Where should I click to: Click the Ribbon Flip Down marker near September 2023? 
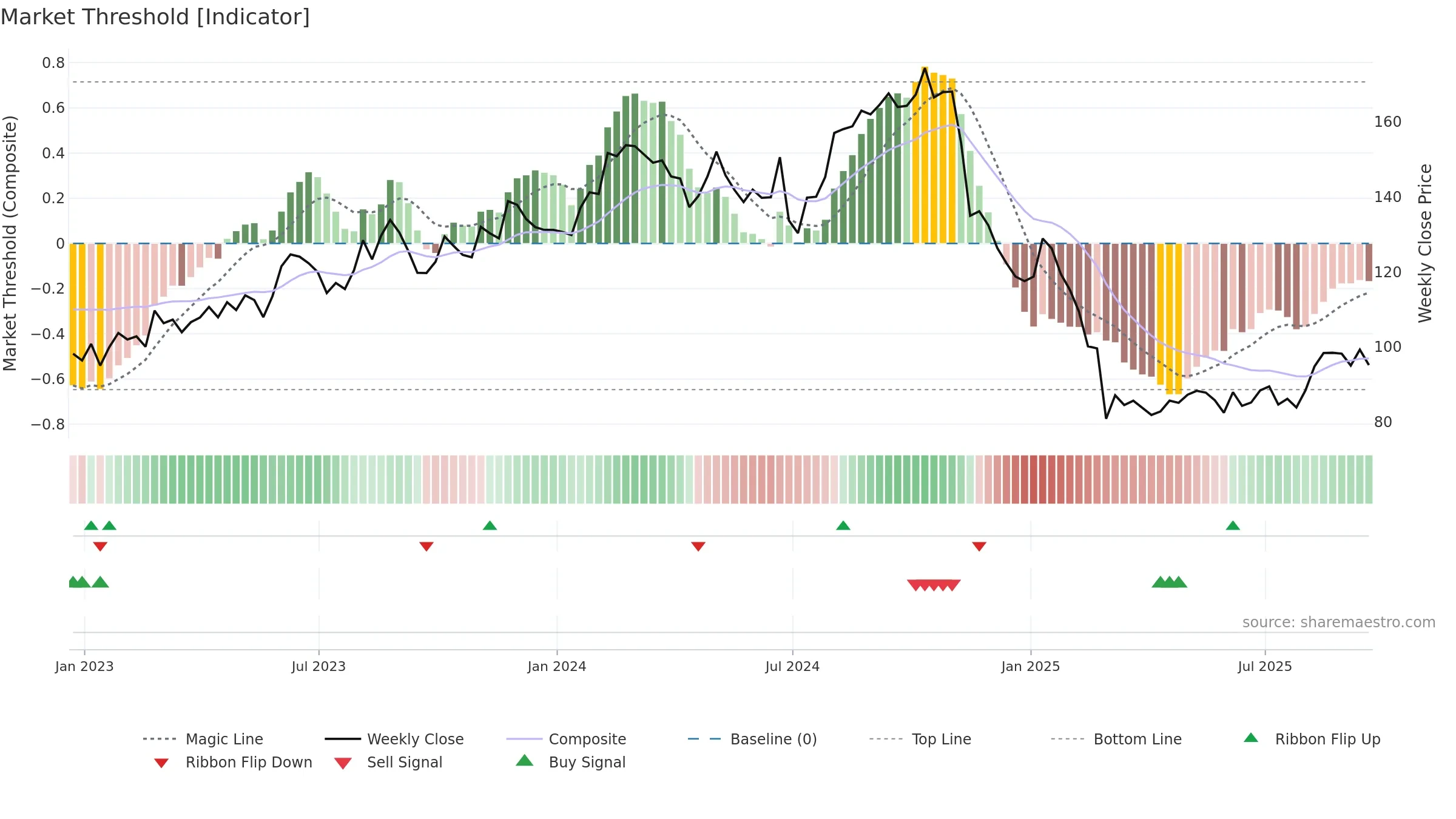[426, 547]
